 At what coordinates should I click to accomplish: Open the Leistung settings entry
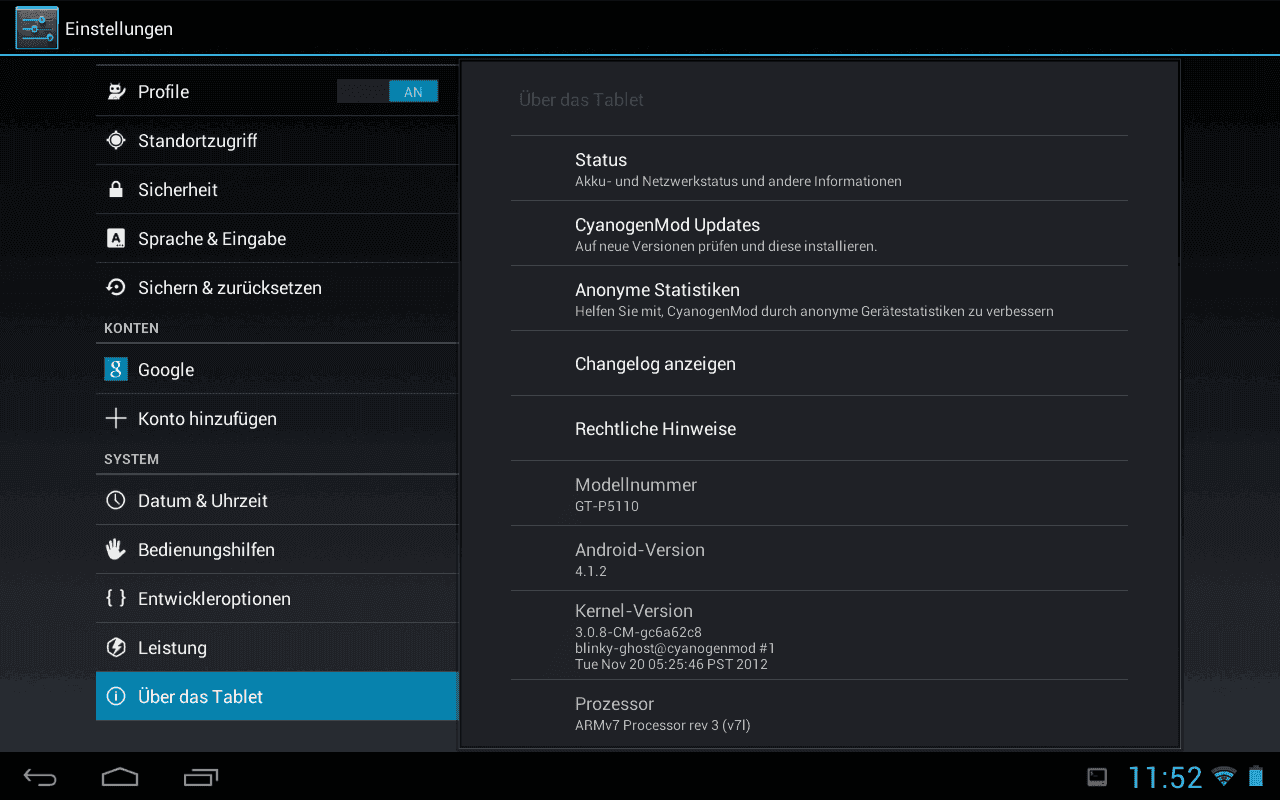coord(277,648)
